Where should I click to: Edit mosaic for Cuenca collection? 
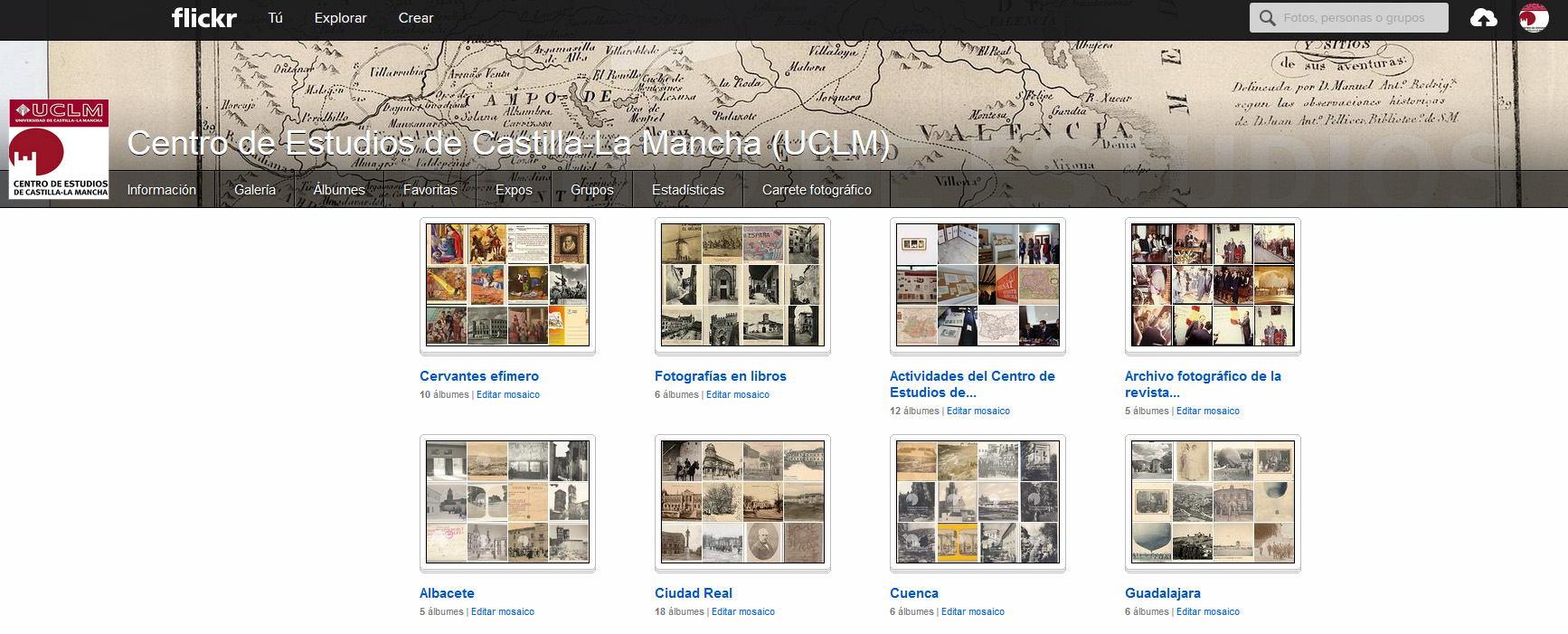click(973, 612)
